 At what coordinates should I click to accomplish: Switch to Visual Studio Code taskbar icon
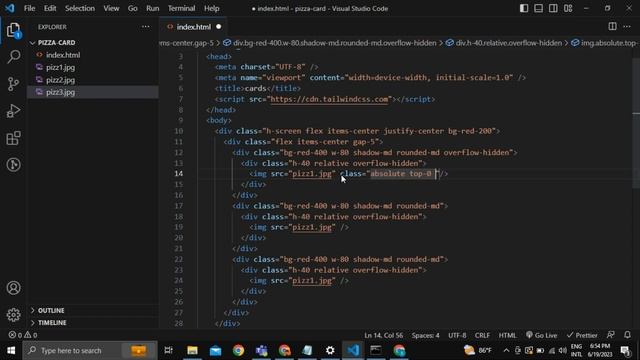[x=353, y=350]
